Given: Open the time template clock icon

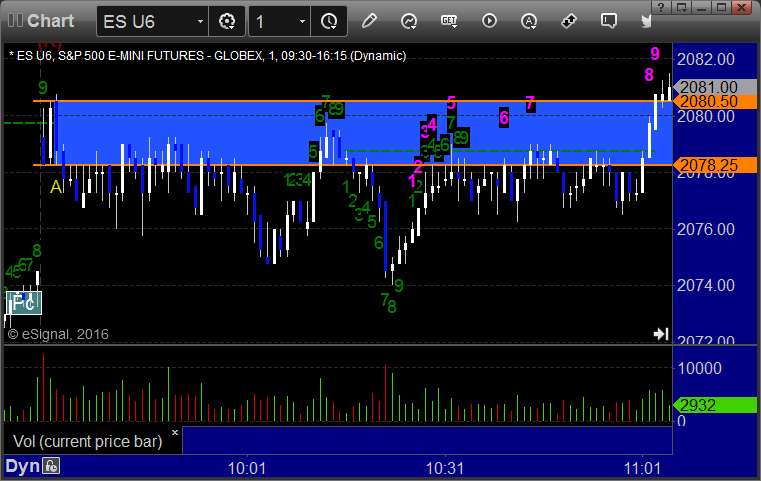Looking at the screenshot, I should click(329, 21).
